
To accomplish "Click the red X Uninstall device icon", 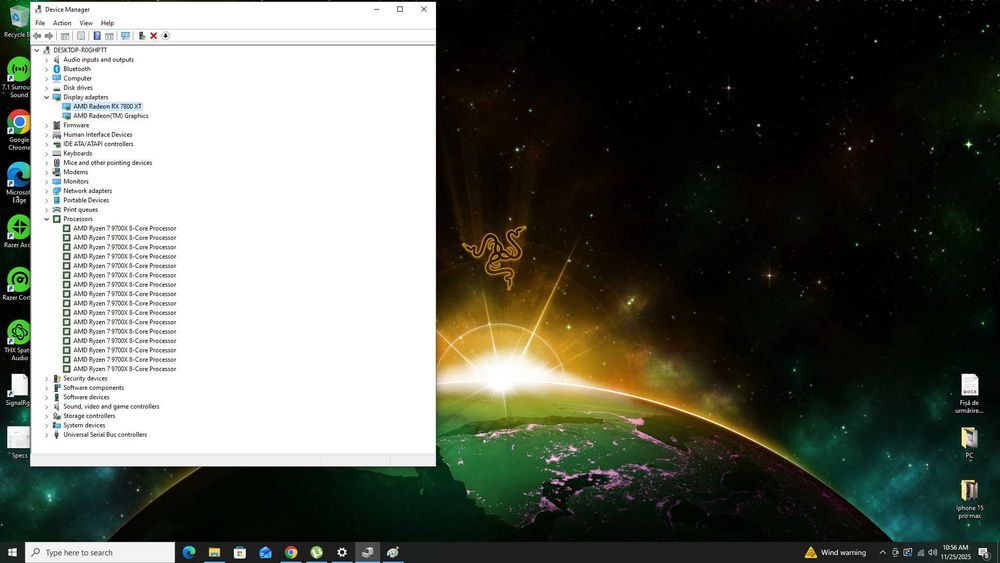I will [154, 36].
